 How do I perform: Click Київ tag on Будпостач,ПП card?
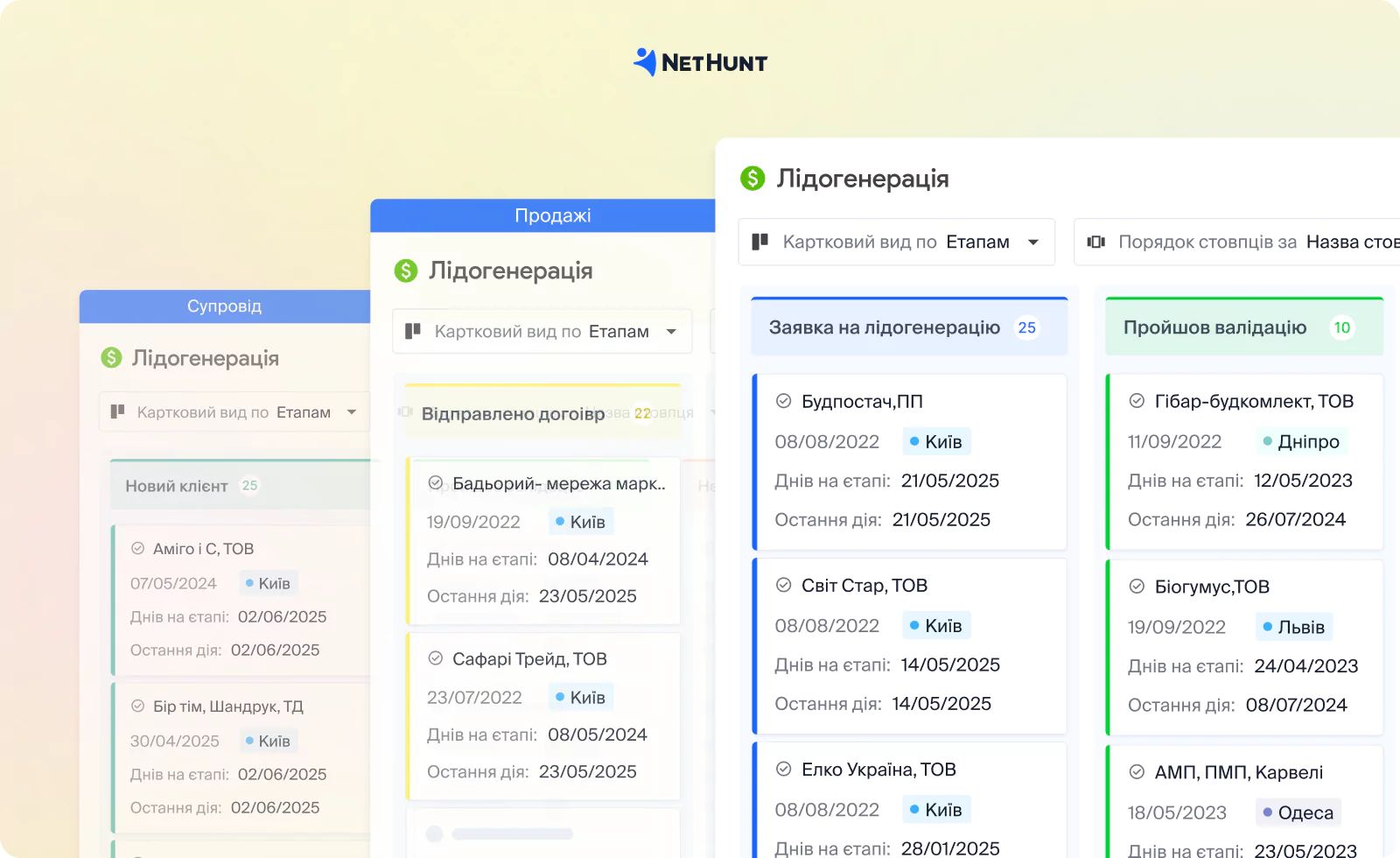pyautogui.click(x=936, y=441)
